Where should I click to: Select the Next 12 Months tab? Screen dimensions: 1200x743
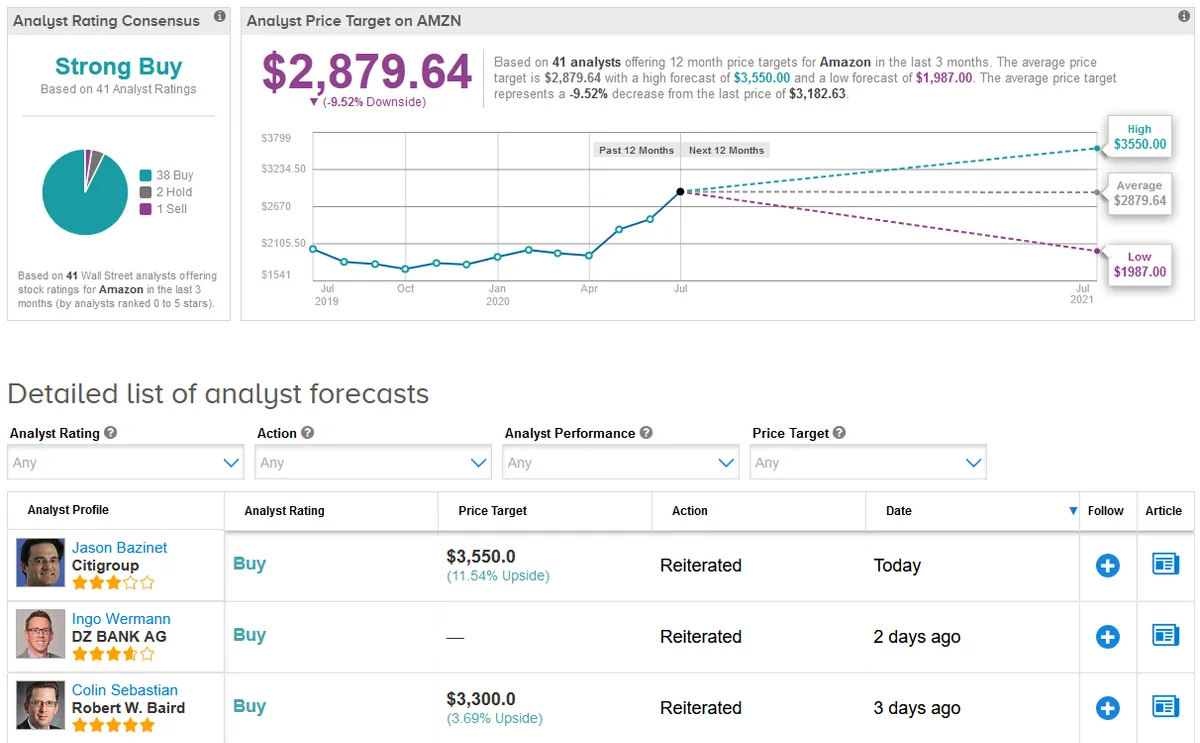[x=726, y=149]
